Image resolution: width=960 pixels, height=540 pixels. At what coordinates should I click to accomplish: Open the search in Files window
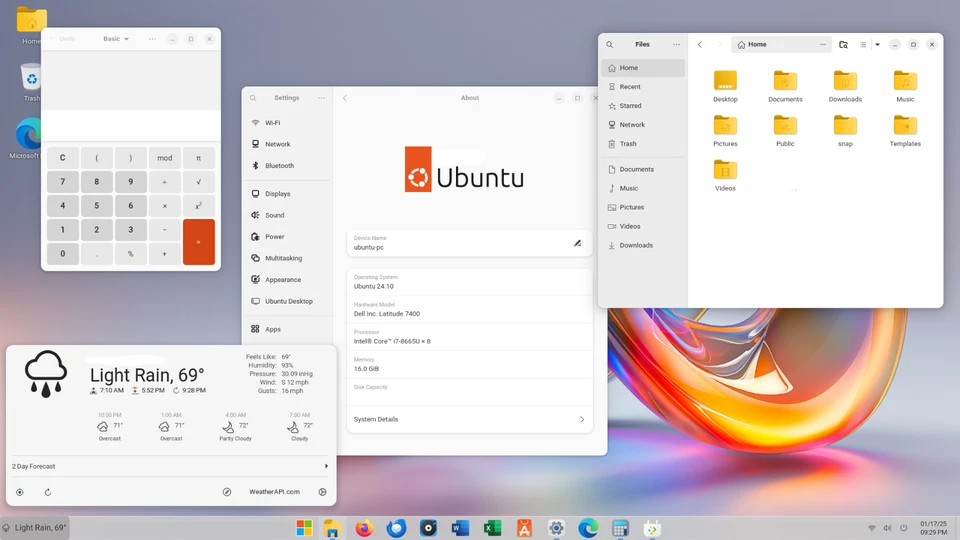coord(609,45)
